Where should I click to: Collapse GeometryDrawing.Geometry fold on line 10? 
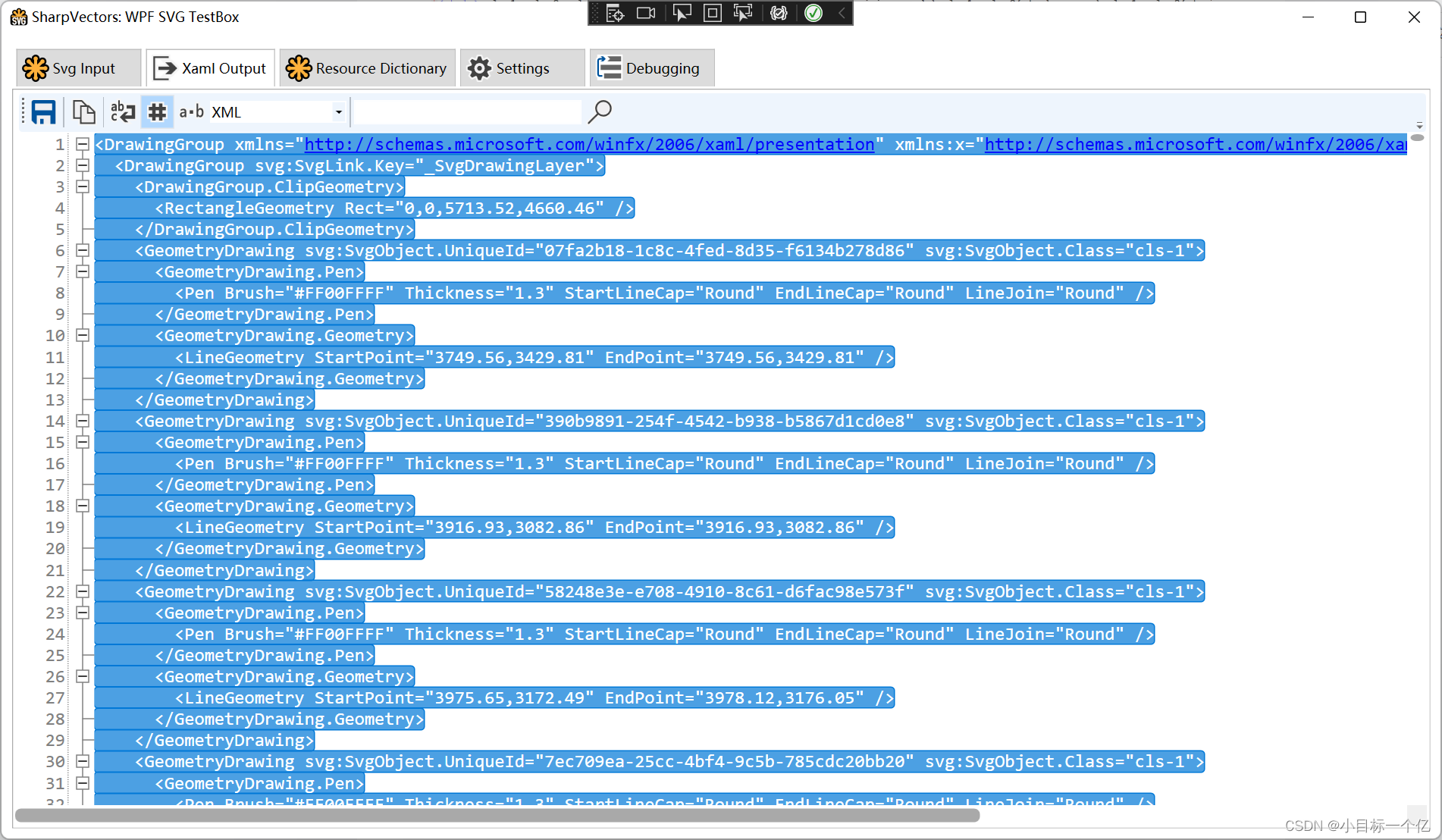pos(83,335)
